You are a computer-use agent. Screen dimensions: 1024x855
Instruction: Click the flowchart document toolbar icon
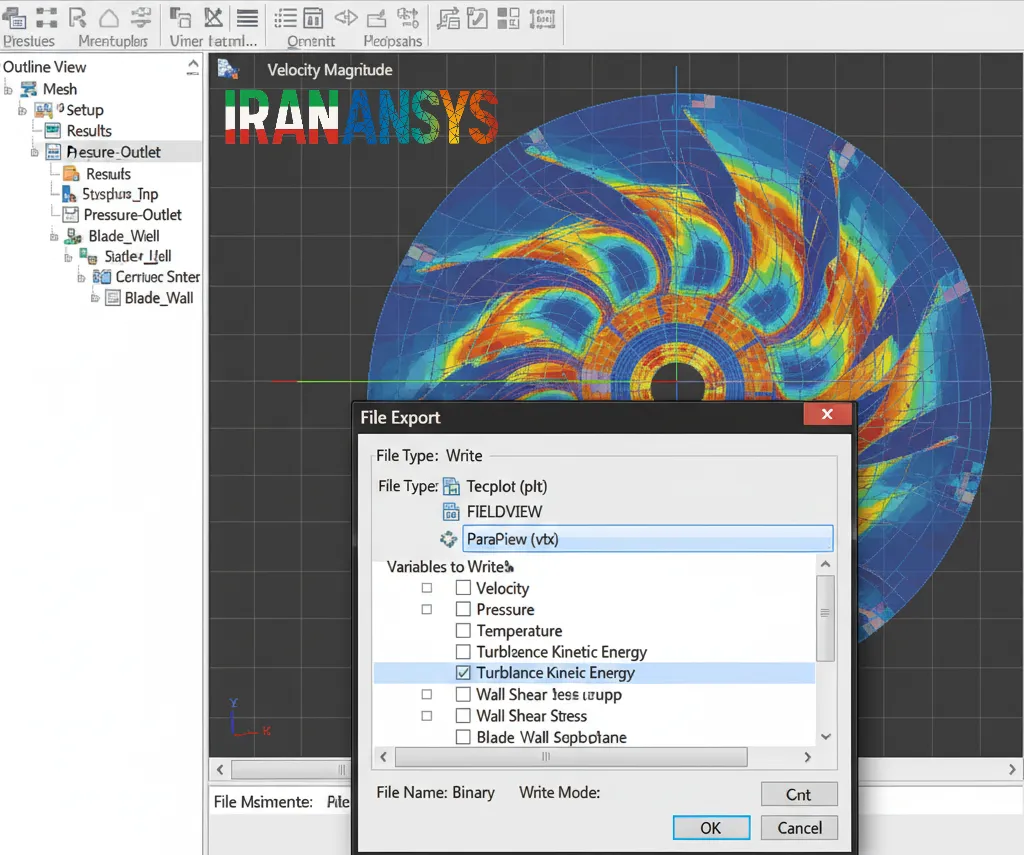click(x=448, y=18)
